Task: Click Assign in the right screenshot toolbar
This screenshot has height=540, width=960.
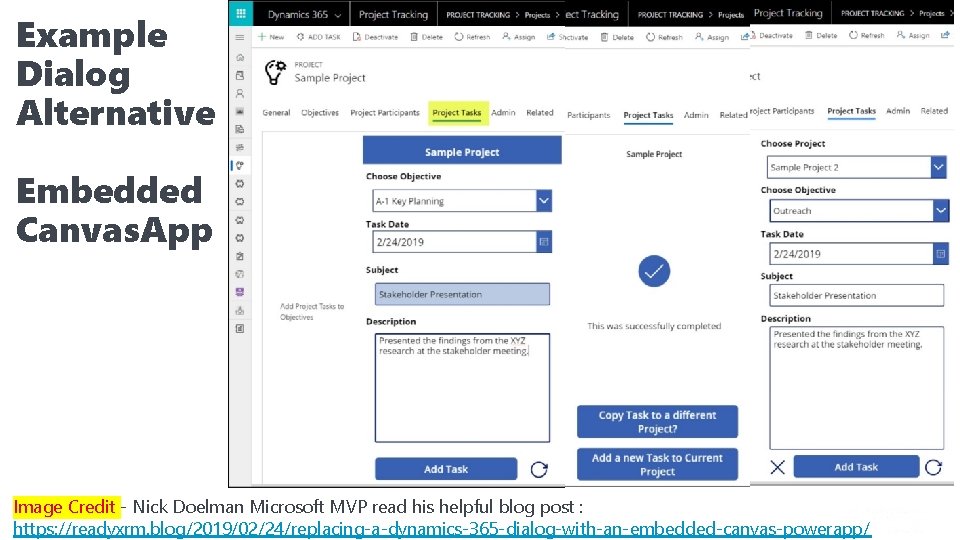Action: click(913, 36)
